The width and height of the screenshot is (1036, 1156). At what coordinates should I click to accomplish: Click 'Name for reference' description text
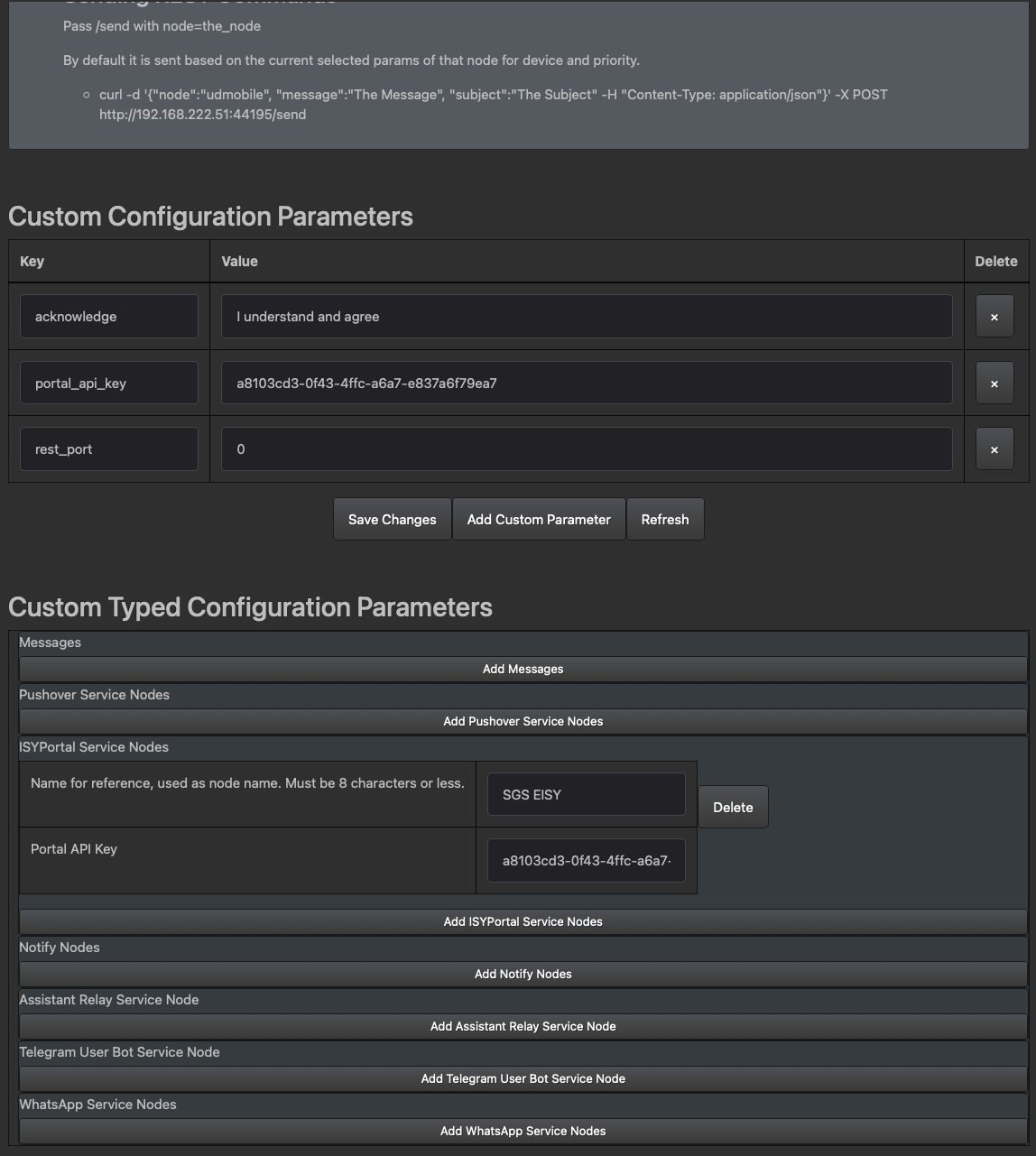click(x=247, y=783)
